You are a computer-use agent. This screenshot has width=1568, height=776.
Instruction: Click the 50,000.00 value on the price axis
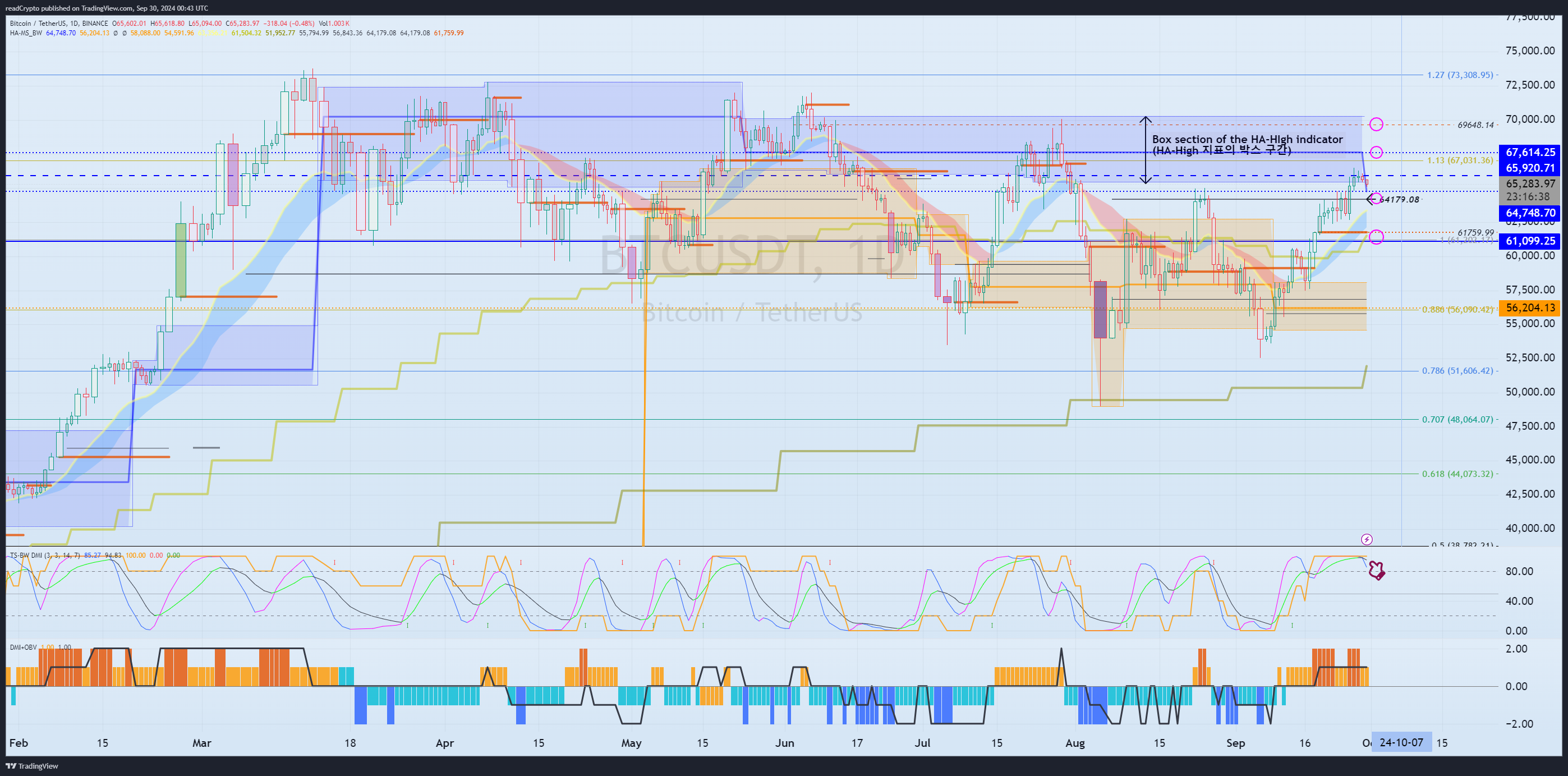pyautogui.click(x=1530, y=391)
